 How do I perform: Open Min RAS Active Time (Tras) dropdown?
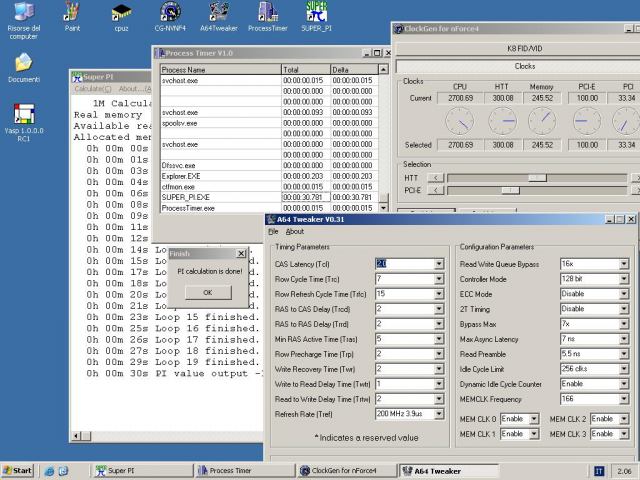point(439,339)
